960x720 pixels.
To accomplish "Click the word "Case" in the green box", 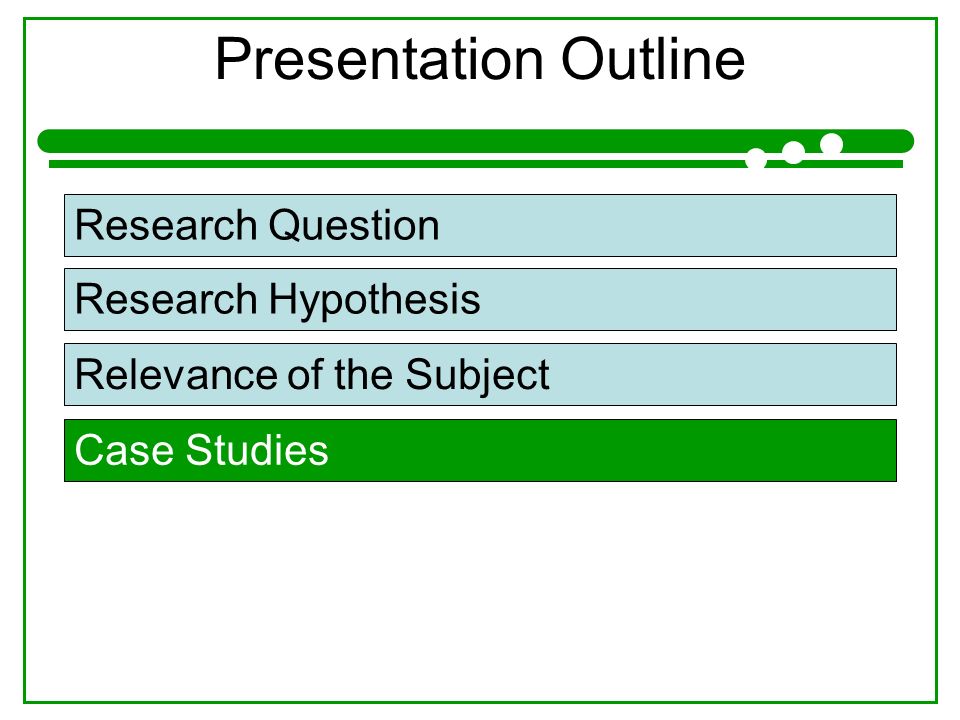I will pos(124,451).
